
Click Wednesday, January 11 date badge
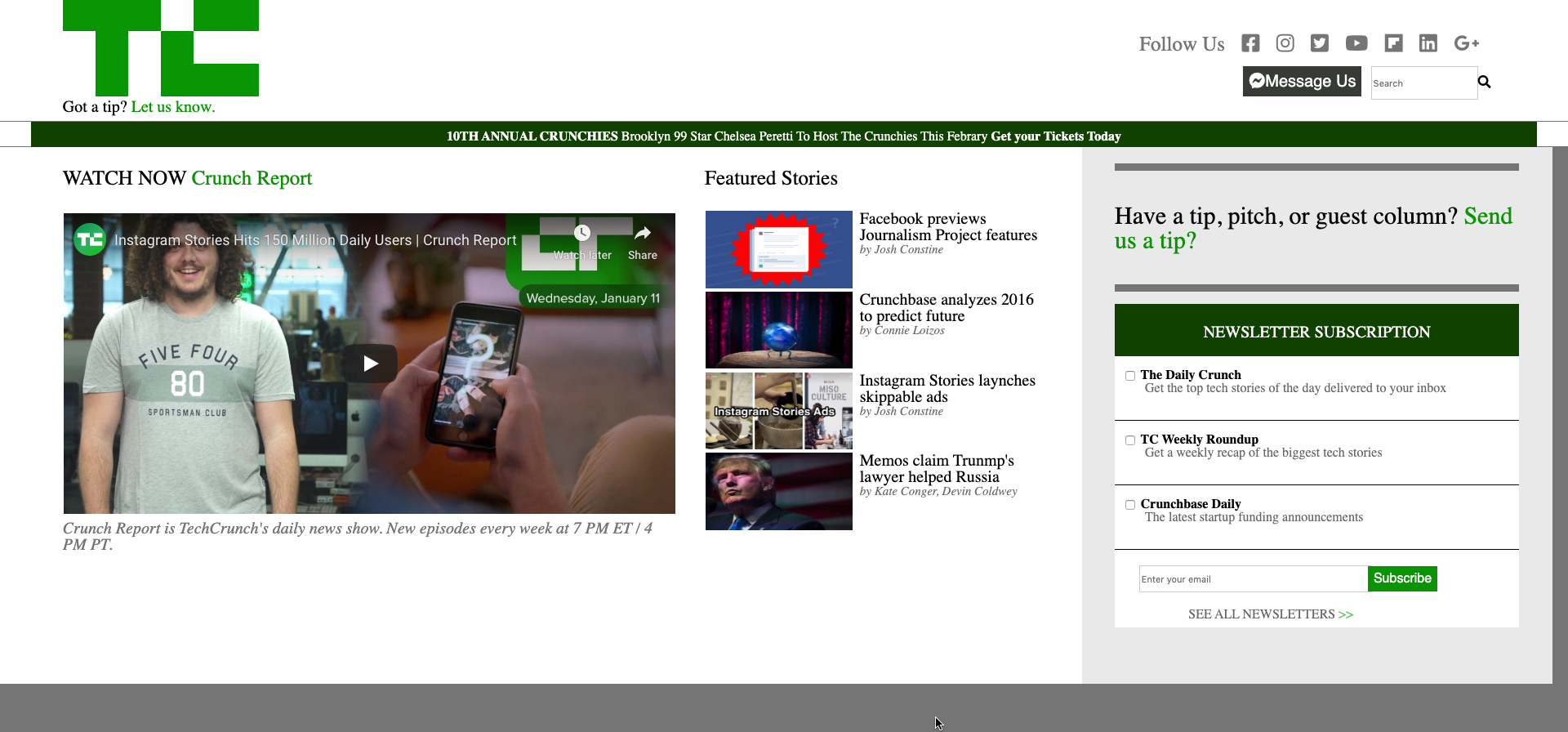coord(593,298)
